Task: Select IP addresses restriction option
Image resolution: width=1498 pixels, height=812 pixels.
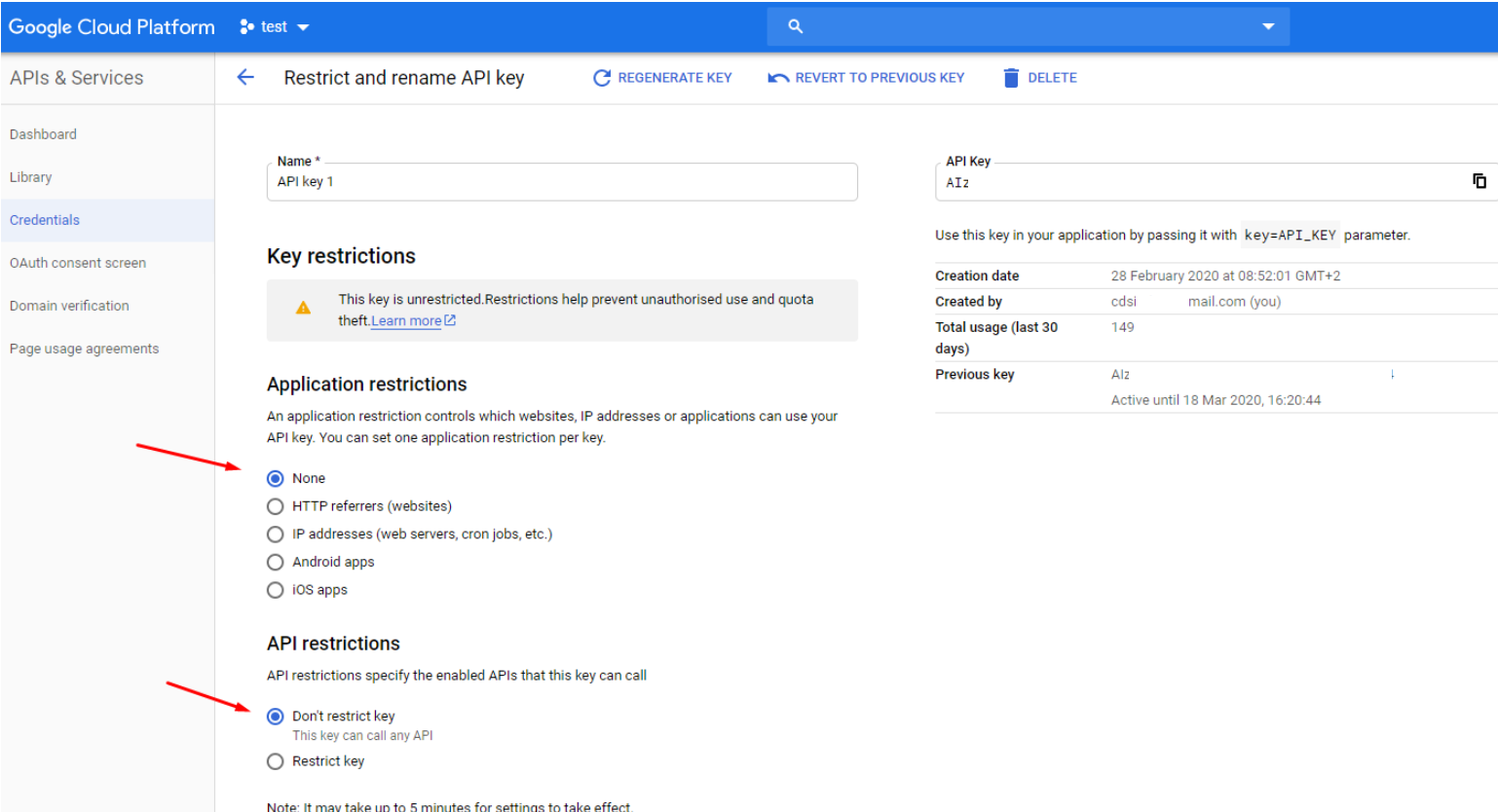Action: click(x=276, y=535)
